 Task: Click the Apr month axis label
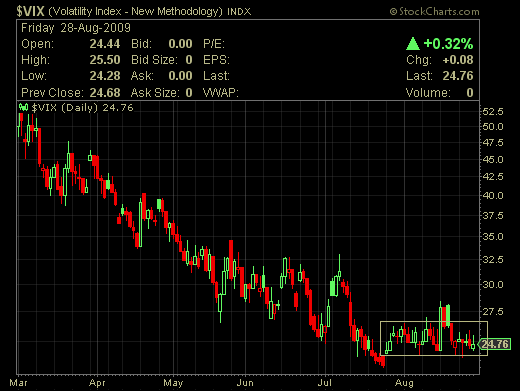click(x=97, y=383)
